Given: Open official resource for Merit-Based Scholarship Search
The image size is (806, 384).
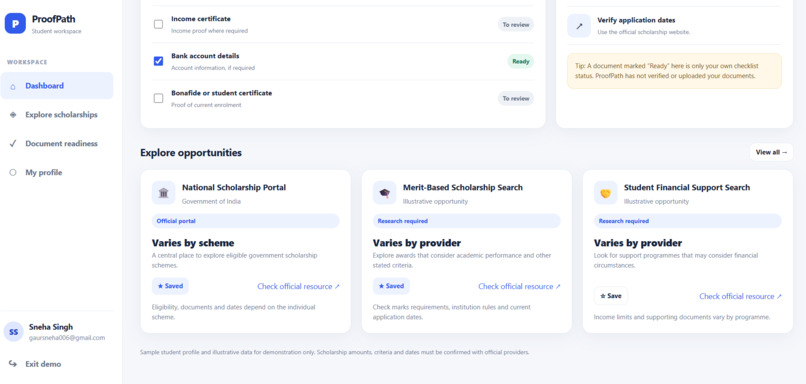Looking at the screenshot, I should [519, 286].
